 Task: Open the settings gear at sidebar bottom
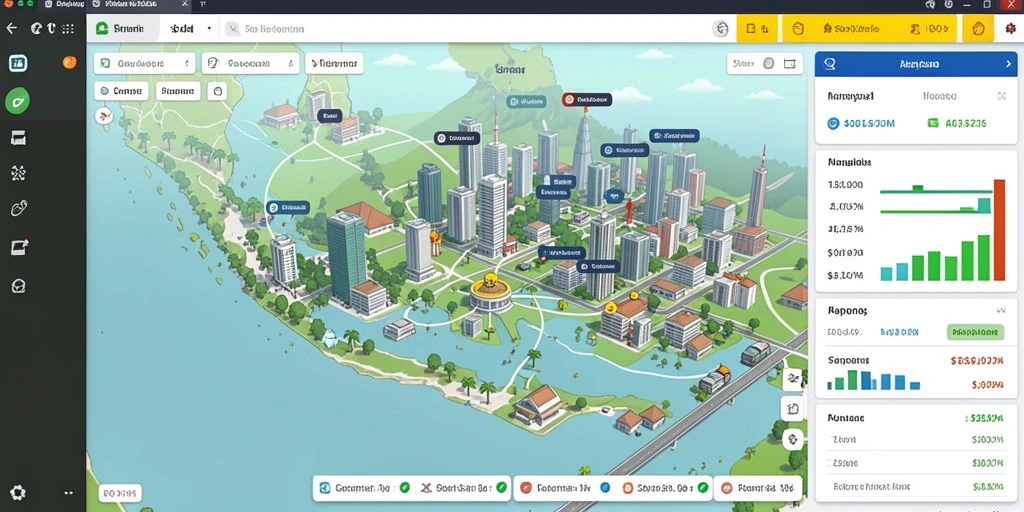(x=18, y=492)
